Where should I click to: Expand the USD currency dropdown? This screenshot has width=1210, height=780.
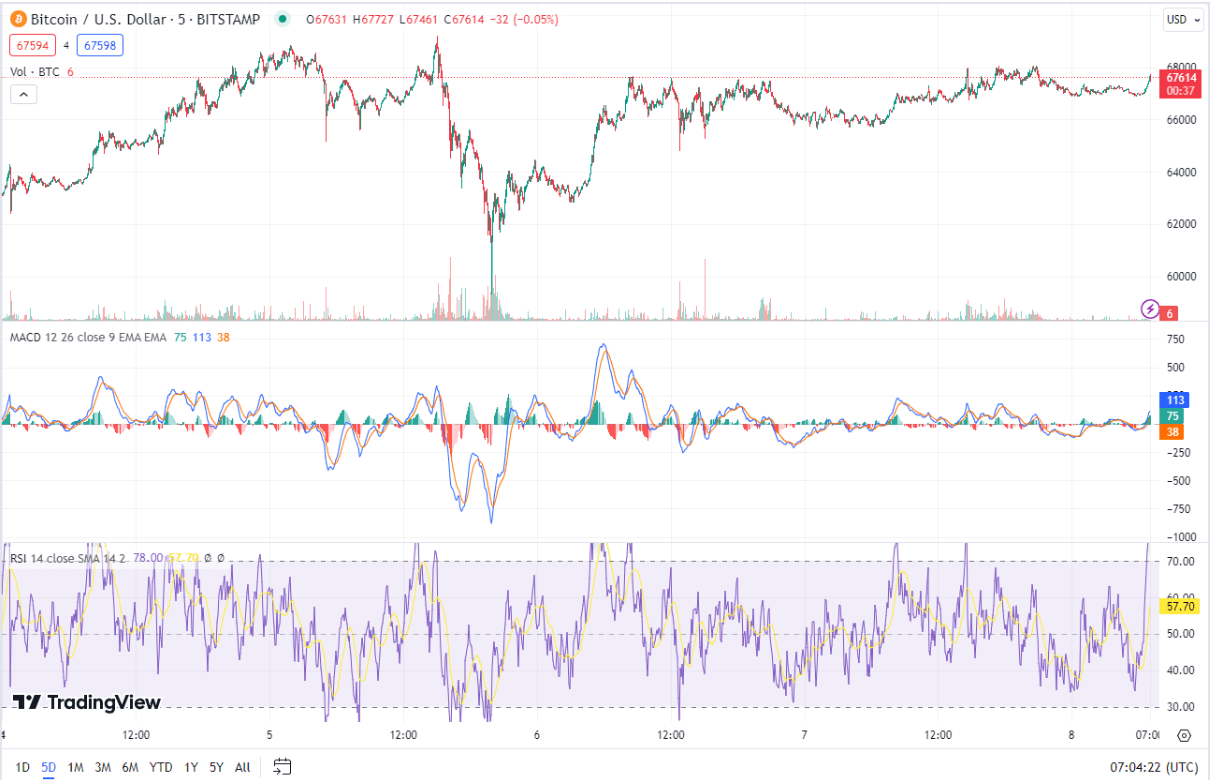click(x=1181, y=19)
